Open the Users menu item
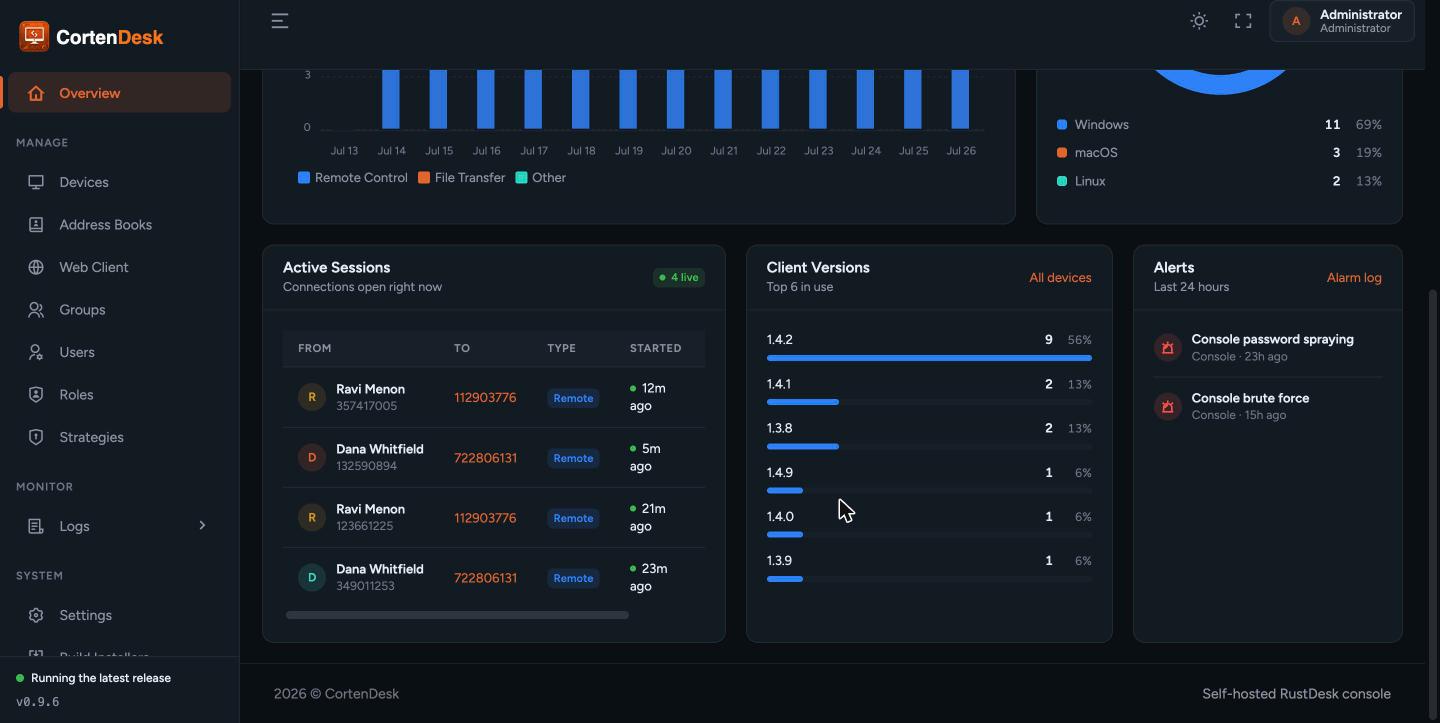The width and height of the screenshot is (1440, 723). click(120, 352)
